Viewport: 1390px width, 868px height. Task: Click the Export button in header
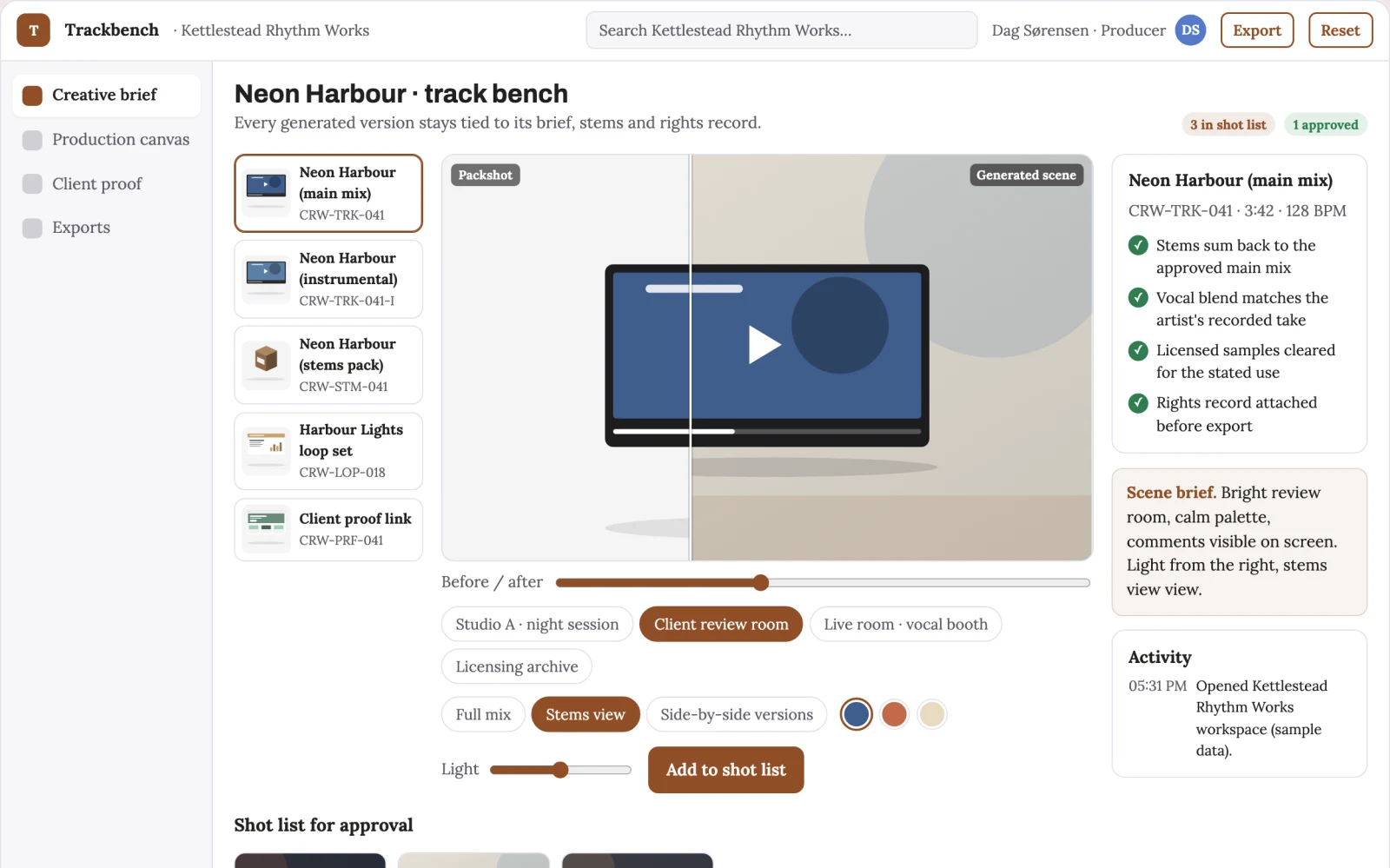pyautogui.click(x=1257, y=30)
